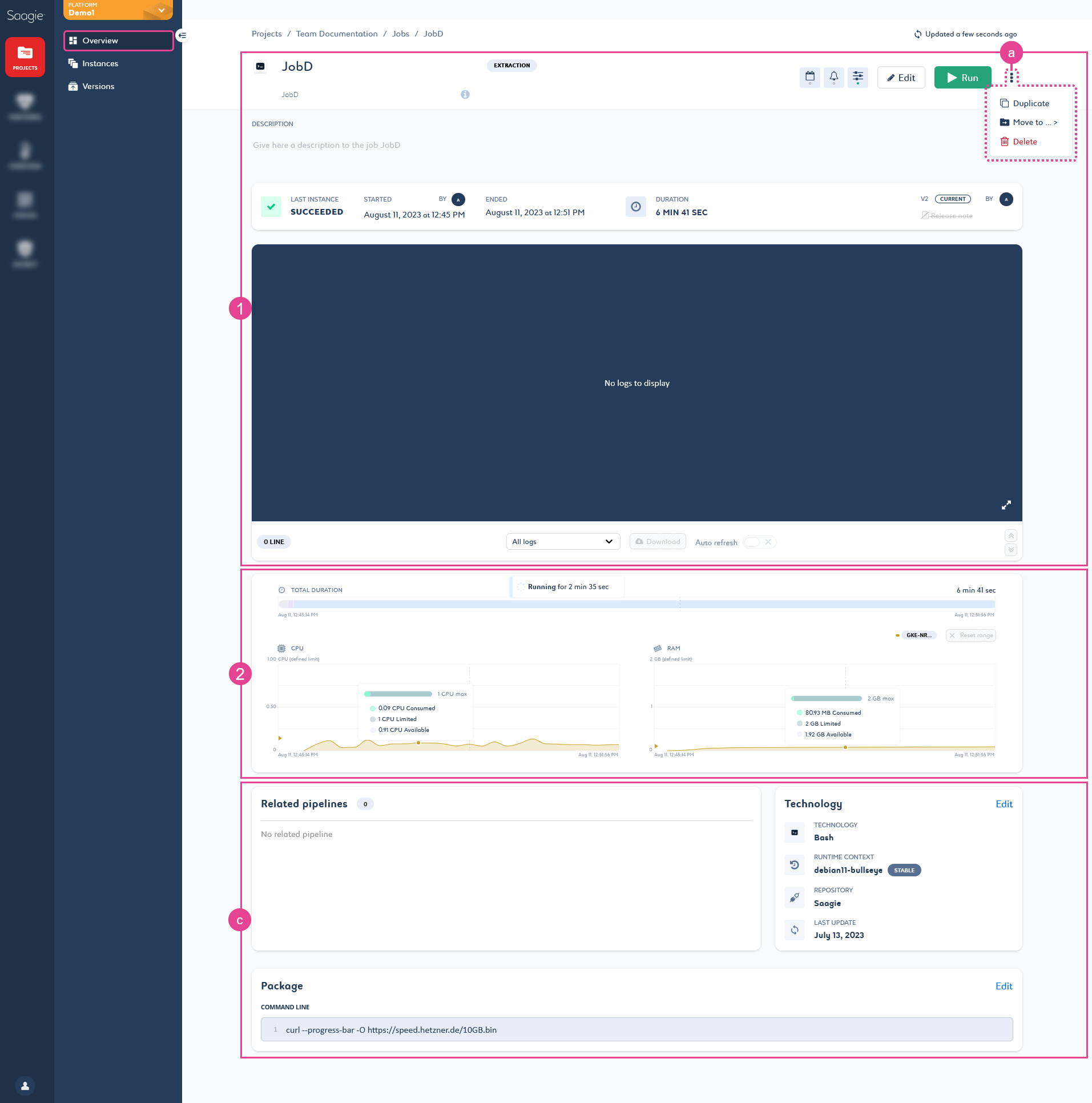Click Edit in the Package card
This screenshot has height=1103, width=1092.
[x=1004, y=986]
